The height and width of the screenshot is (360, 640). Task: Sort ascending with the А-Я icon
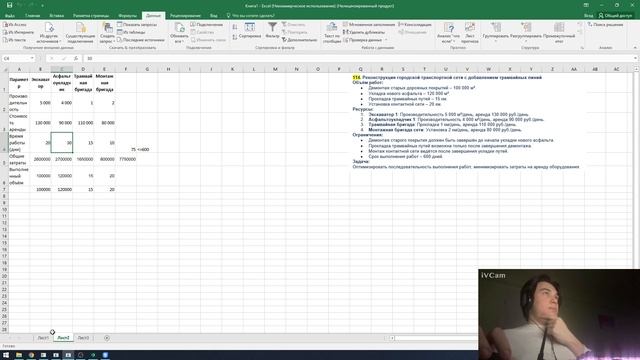tap(235, 27)
